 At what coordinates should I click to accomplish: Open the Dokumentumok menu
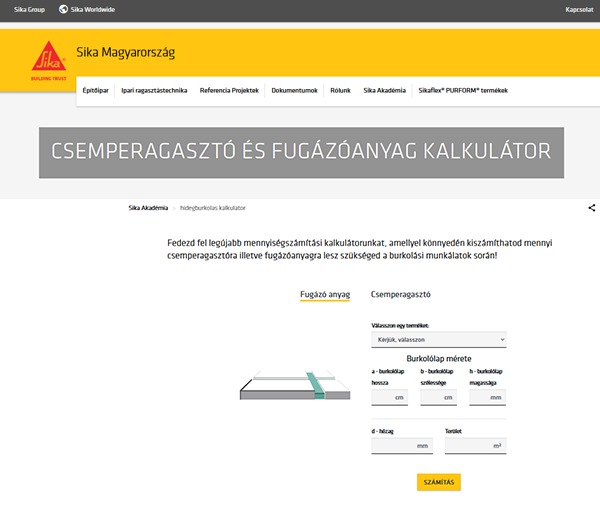[x=295, y=91]
